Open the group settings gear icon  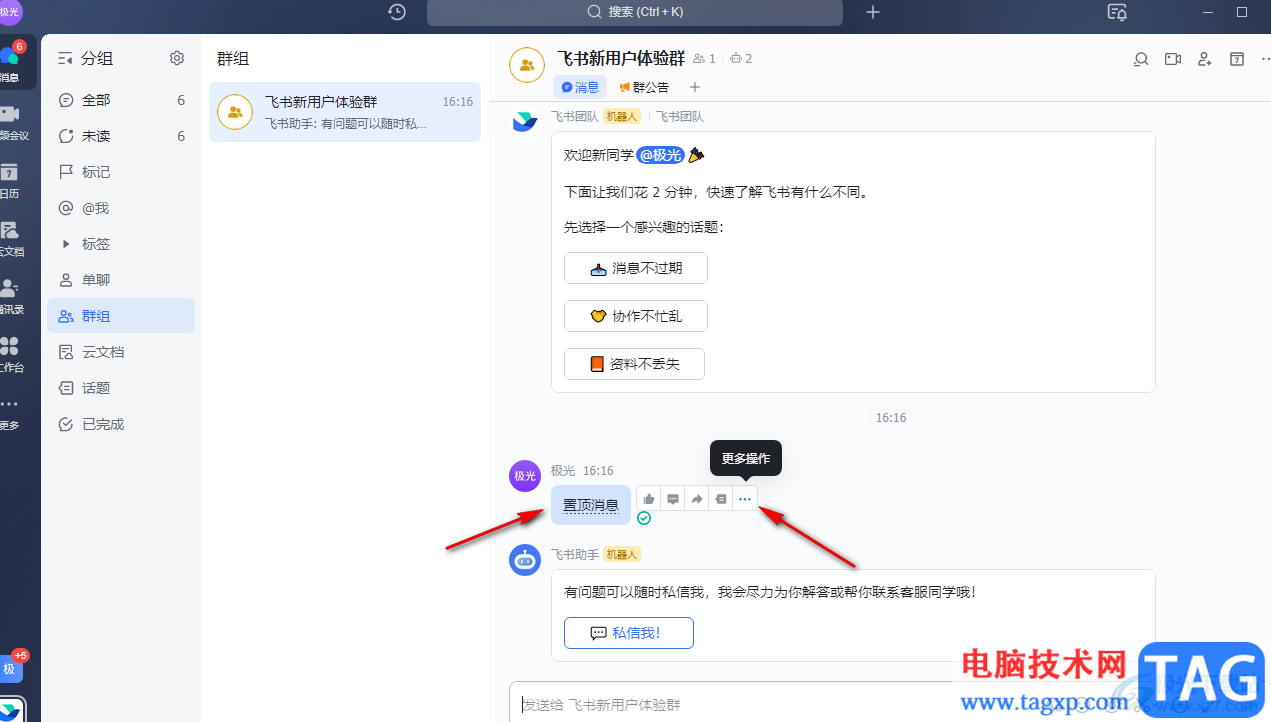click(x=177, y=58)
